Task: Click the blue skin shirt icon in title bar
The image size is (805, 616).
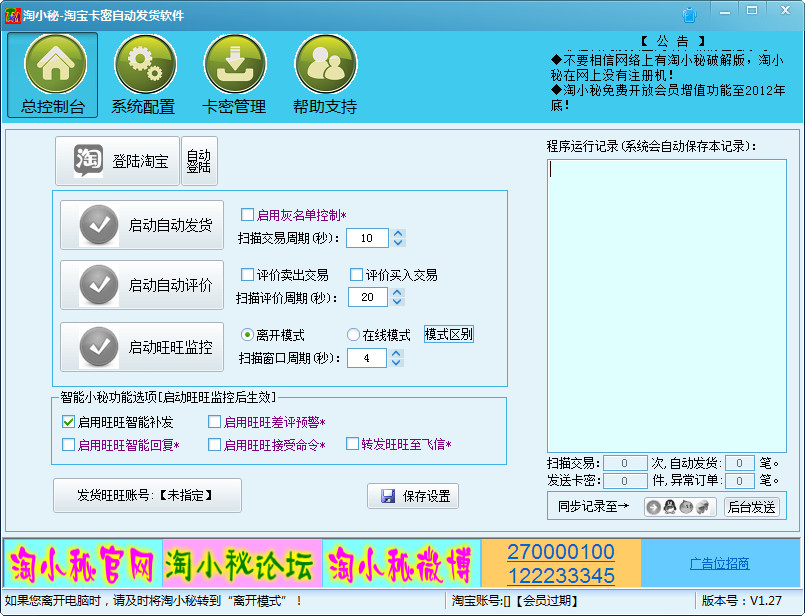Action: pos(689,15)
